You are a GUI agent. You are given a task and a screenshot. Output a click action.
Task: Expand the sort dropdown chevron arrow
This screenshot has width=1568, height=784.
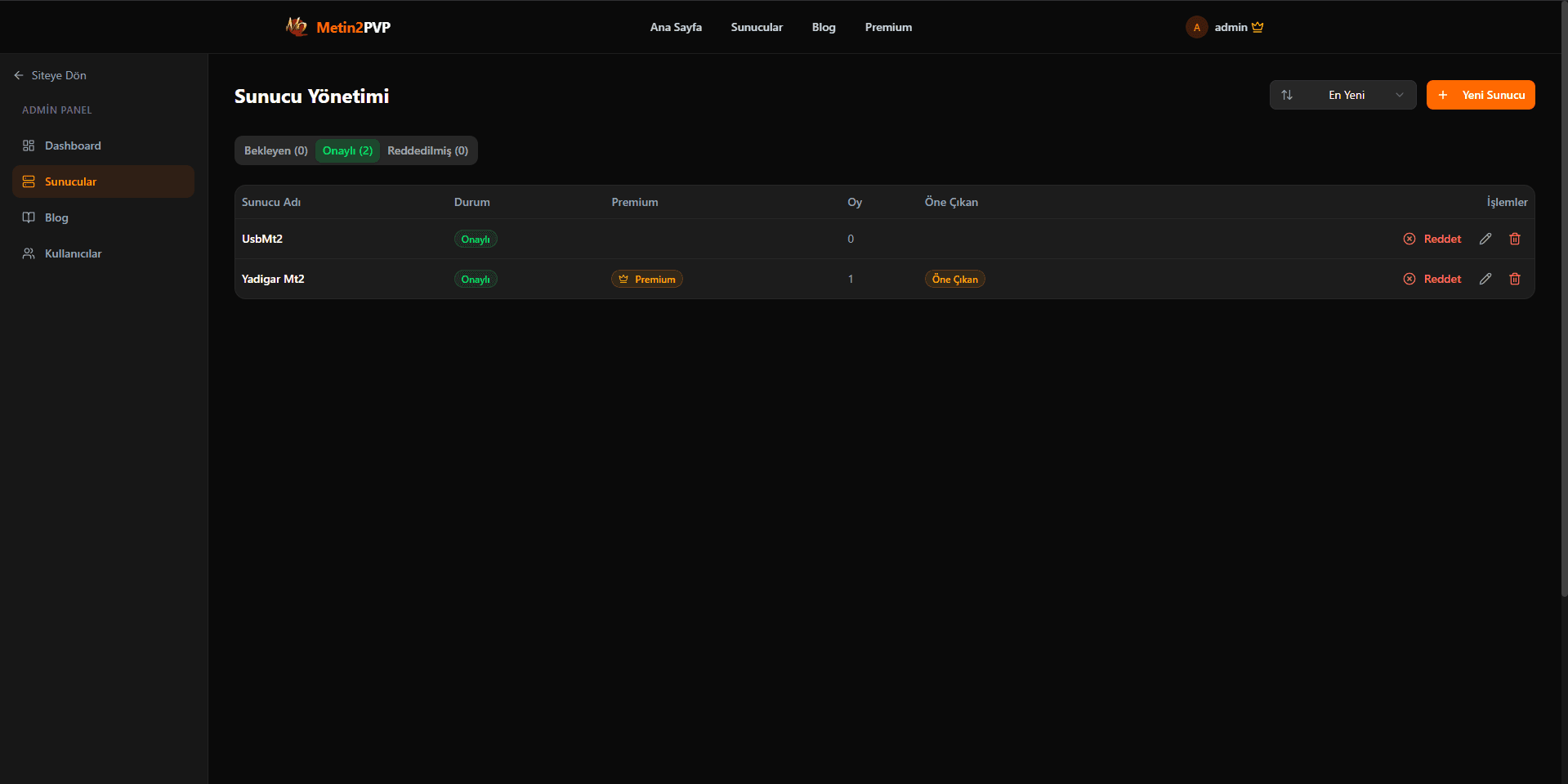coord(1400,95)
